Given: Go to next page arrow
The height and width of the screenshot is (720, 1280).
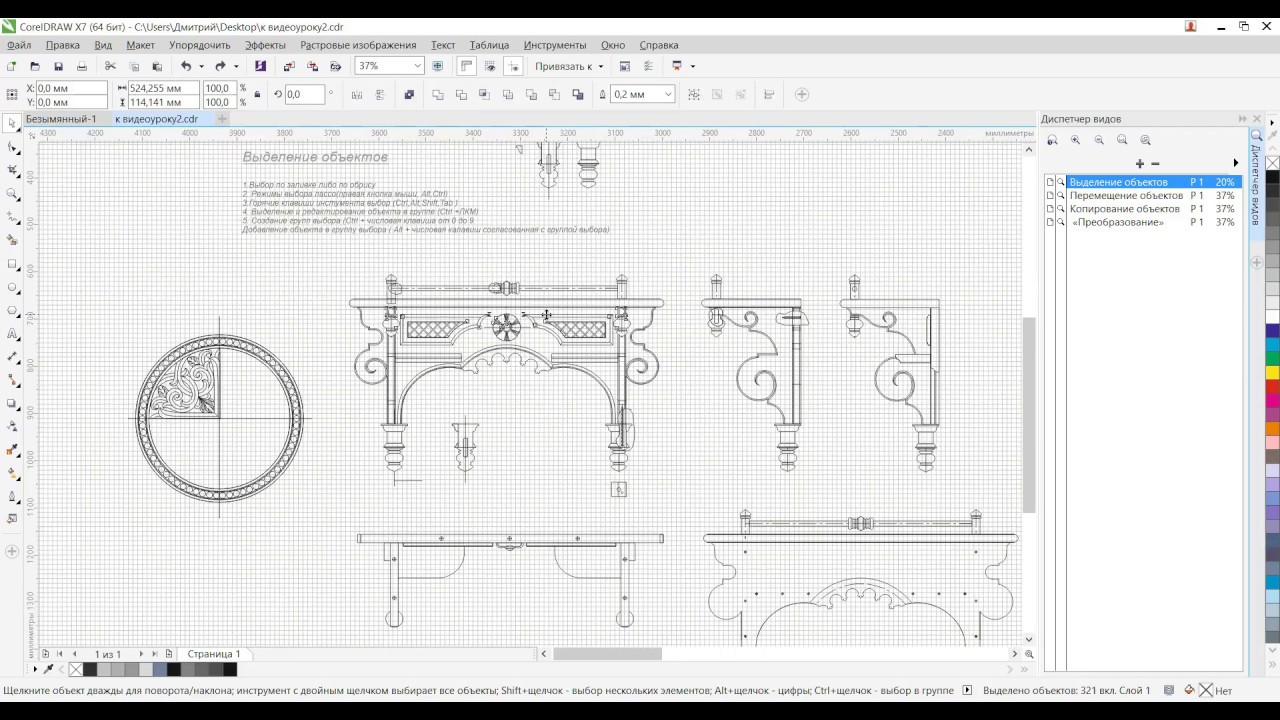Looking at the screenshot, I should click(x=141, y=654).
